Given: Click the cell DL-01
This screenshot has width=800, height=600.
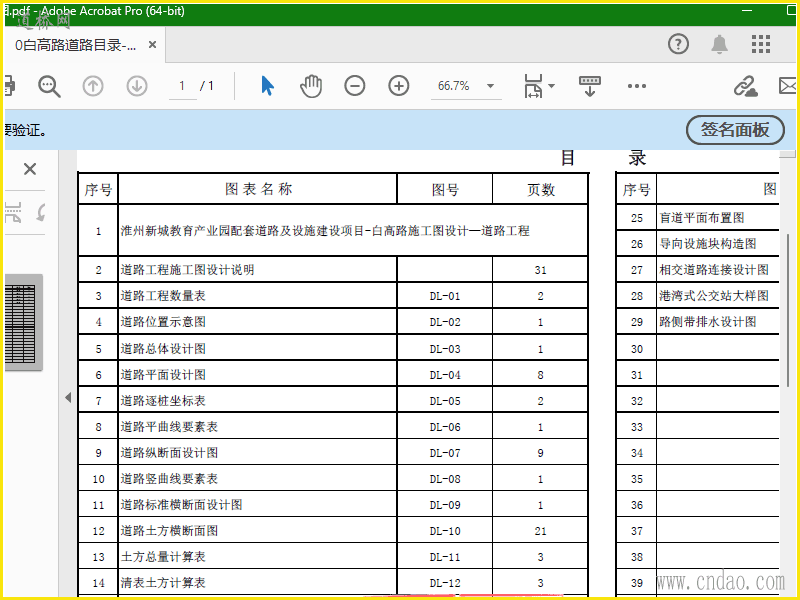Looking at the screenshot, I should pos(445,296).
